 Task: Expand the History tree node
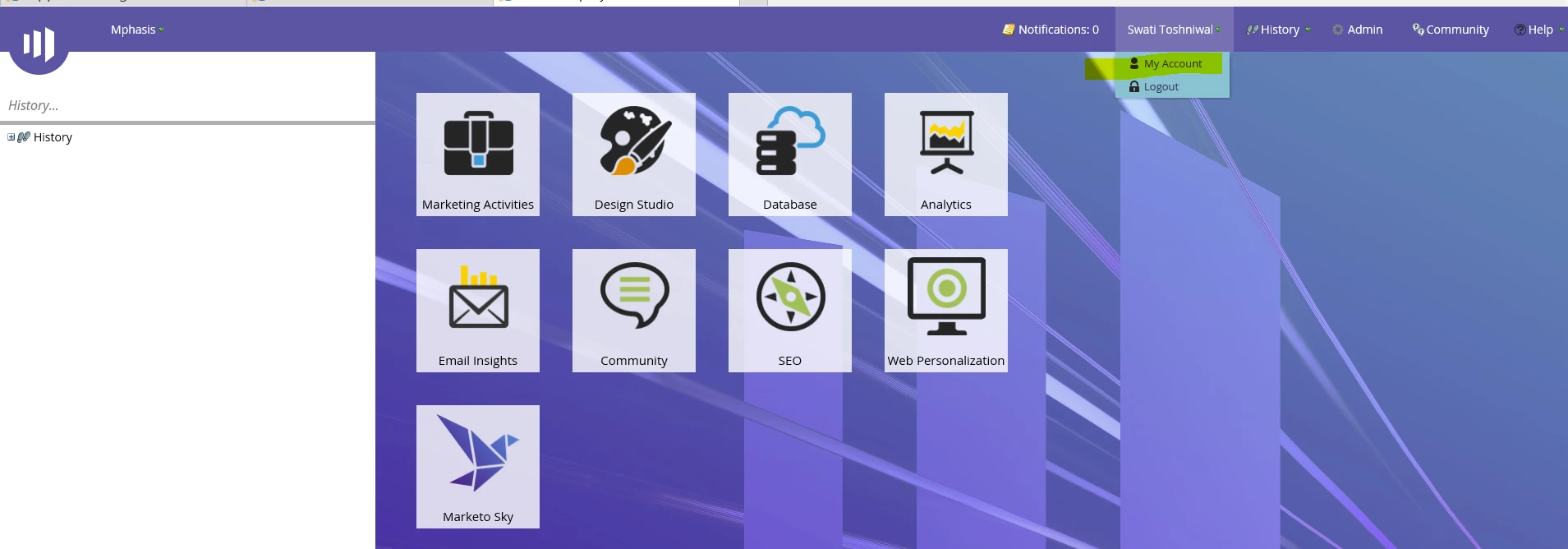click(x=11, y=137)
